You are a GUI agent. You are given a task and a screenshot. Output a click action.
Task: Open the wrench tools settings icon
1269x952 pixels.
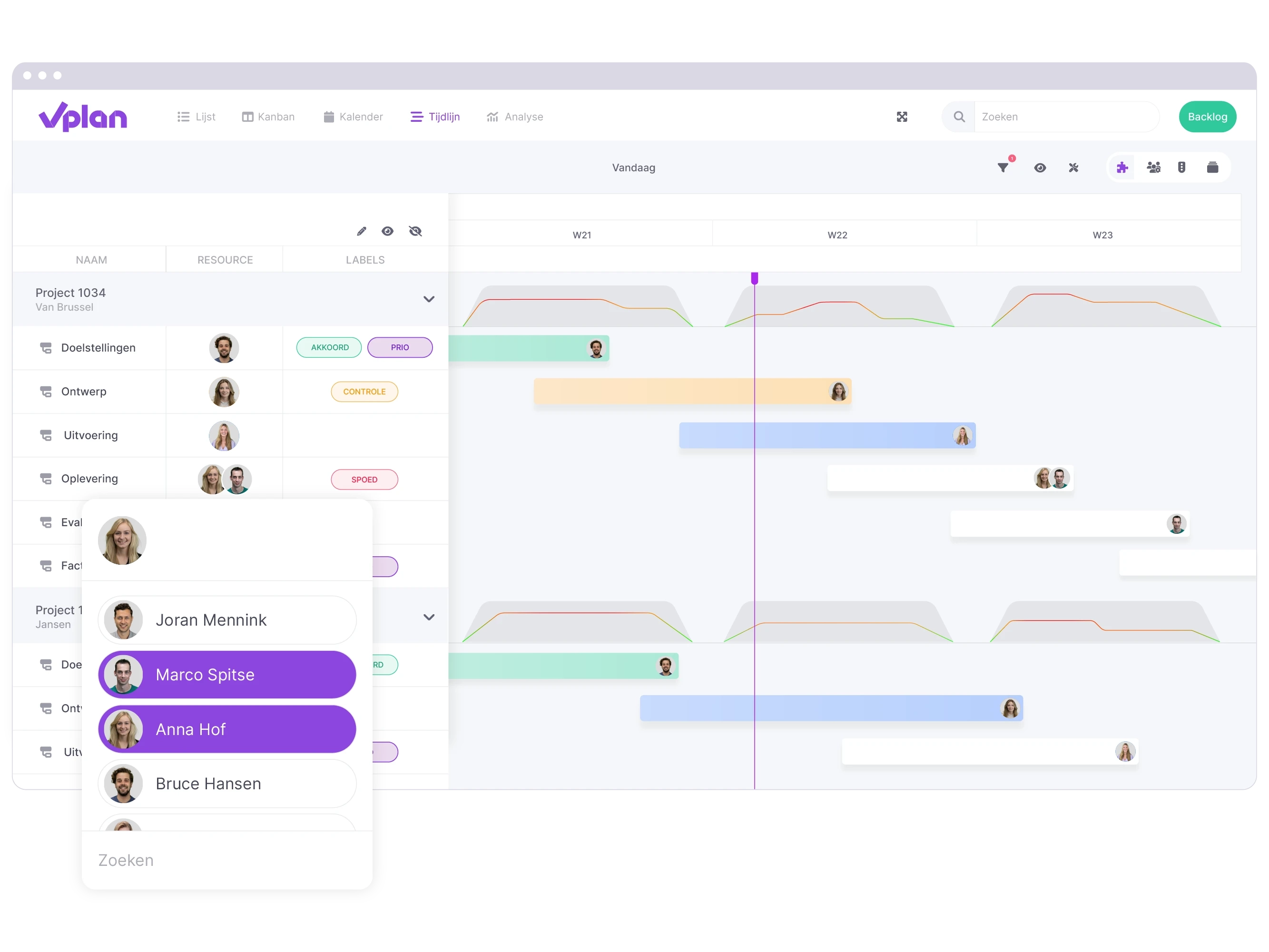(x=1073, y=167)
